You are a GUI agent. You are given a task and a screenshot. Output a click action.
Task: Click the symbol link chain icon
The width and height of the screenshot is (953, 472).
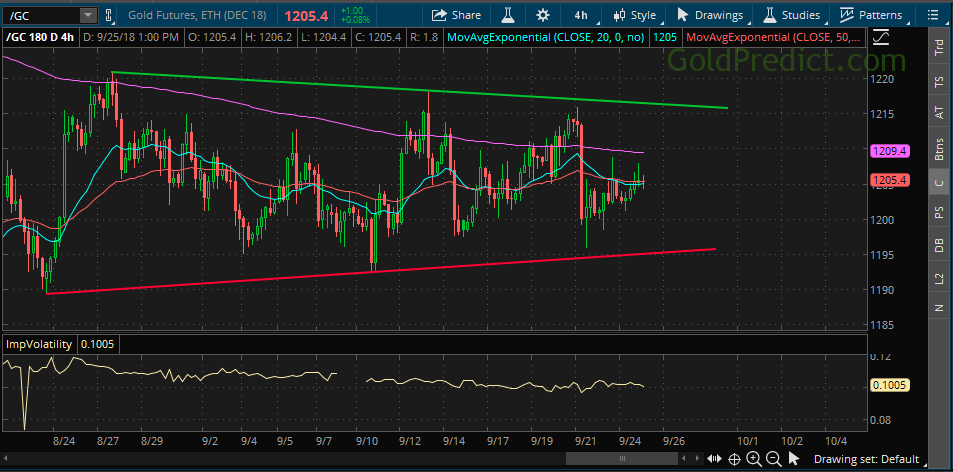pyautogui.click(x=108, y=15)
